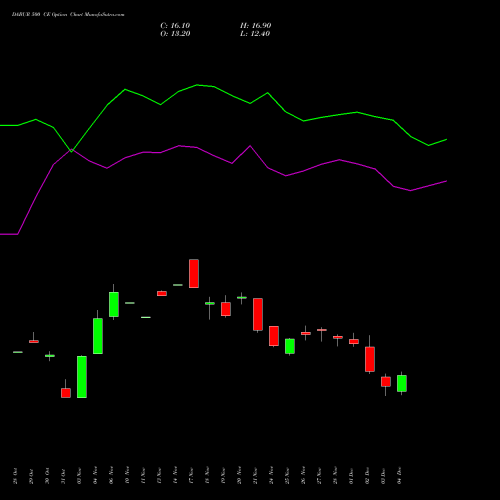Select the close value 'C: 16.10'
Screen dimensions: 500x500
(x=175, y=26)
